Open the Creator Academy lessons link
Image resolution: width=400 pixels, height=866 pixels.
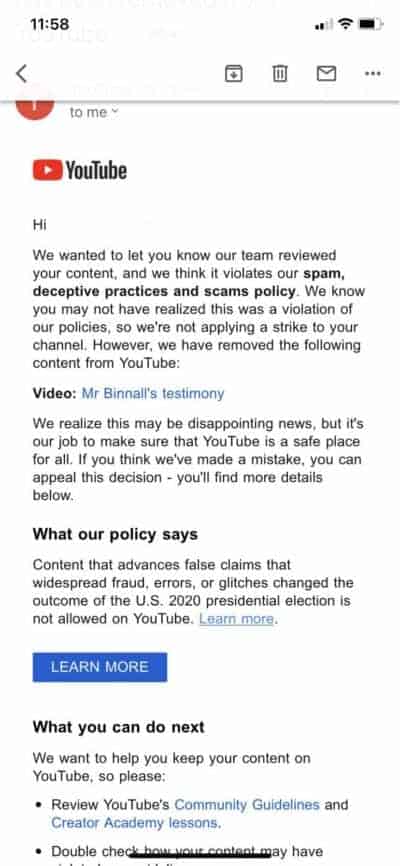click(x=136, y=822)
